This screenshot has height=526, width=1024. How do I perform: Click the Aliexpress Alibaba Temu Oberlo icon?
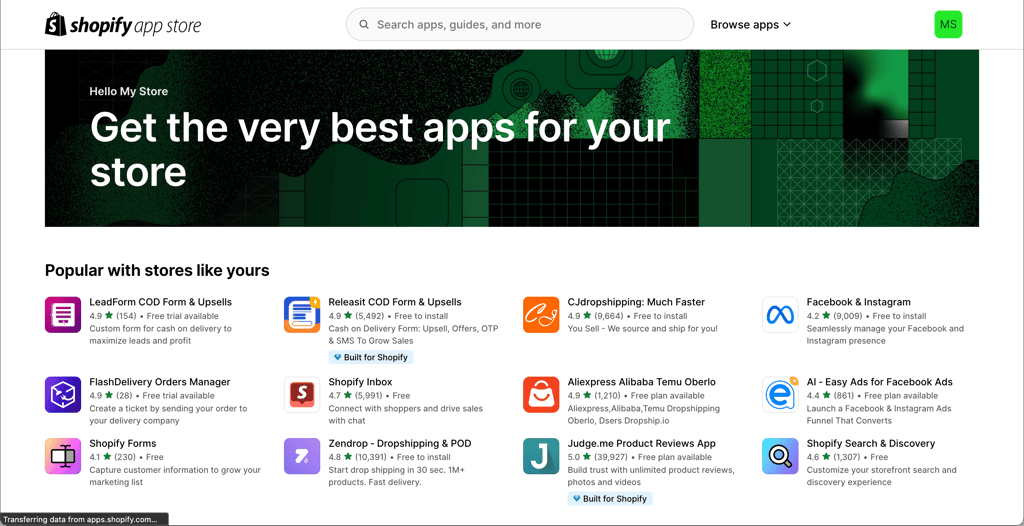click(x=541, y=395)
